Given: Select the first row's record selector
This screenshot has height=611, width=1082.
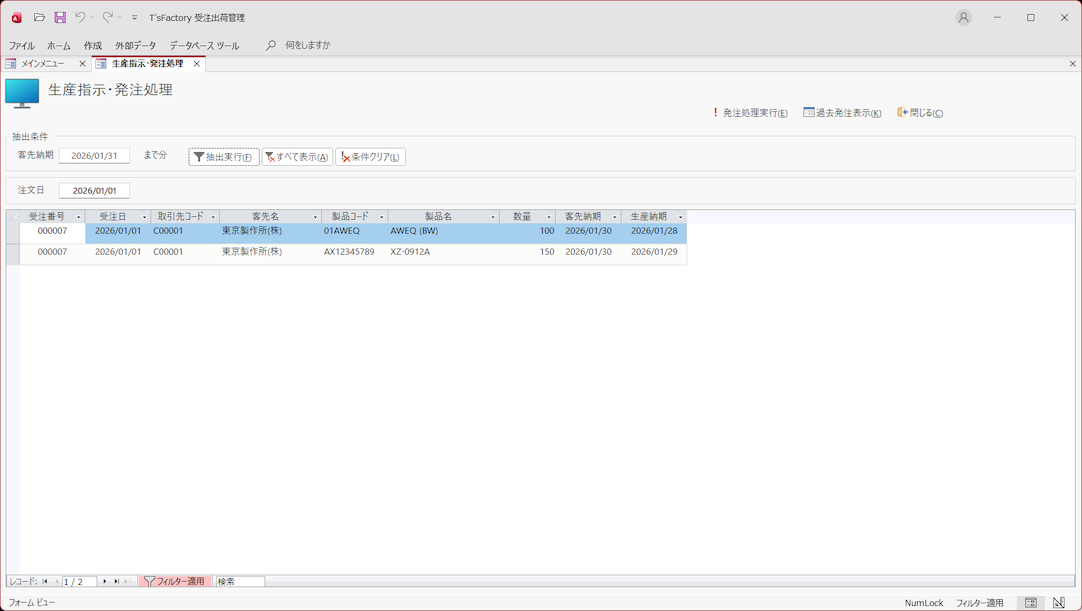Looking at the screenshot, I should click(x=13, y=232).
